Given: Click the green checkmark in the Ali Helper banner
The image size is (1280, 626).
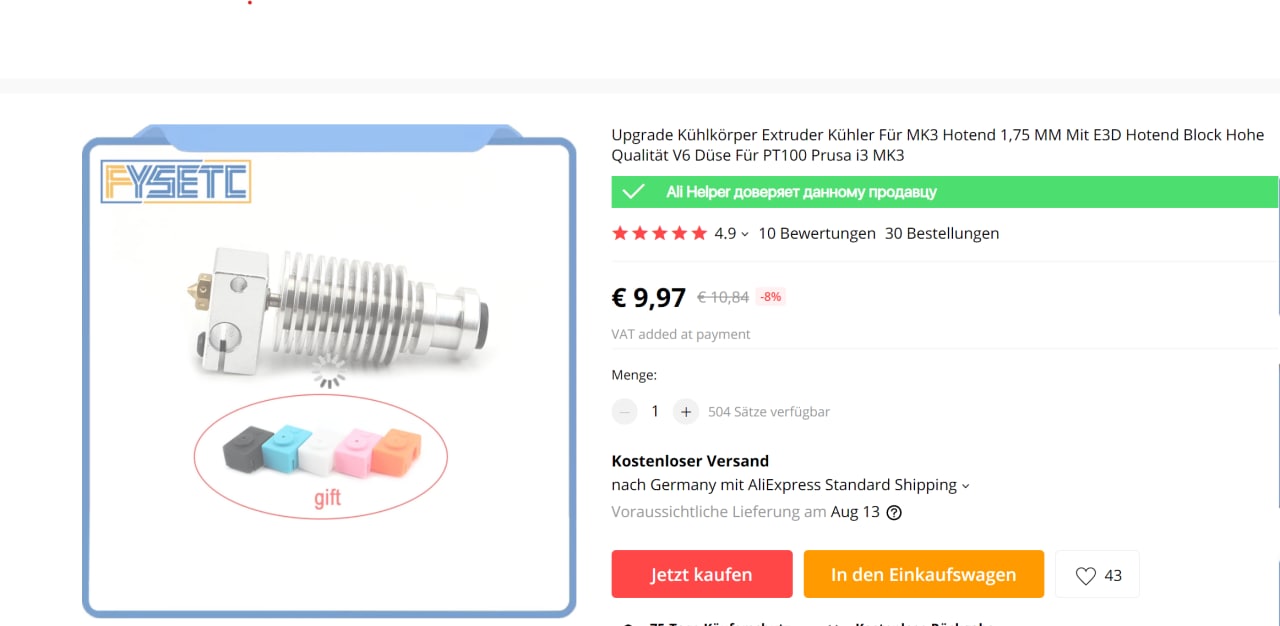Looking at the screenshot, I should (x=633, y=192).
